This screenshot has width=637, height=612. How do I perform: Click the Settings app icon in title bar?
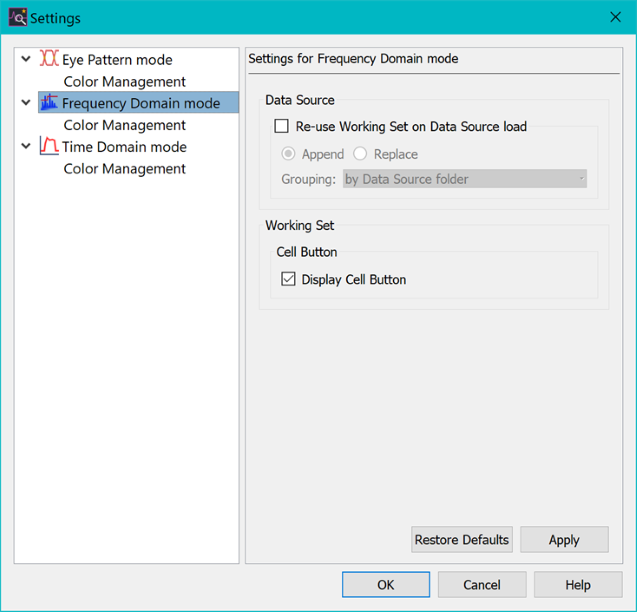(17, 18)
